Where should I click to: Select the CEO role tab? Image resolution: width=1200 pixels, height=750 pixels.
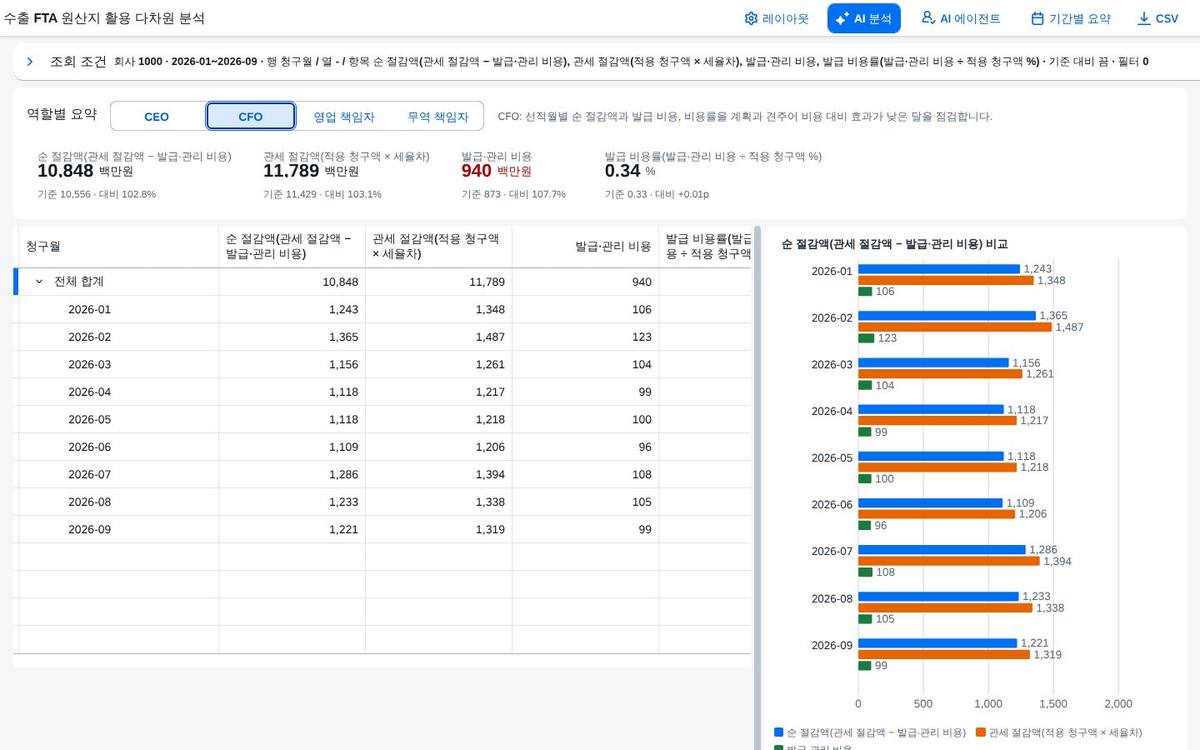(157, 116)
